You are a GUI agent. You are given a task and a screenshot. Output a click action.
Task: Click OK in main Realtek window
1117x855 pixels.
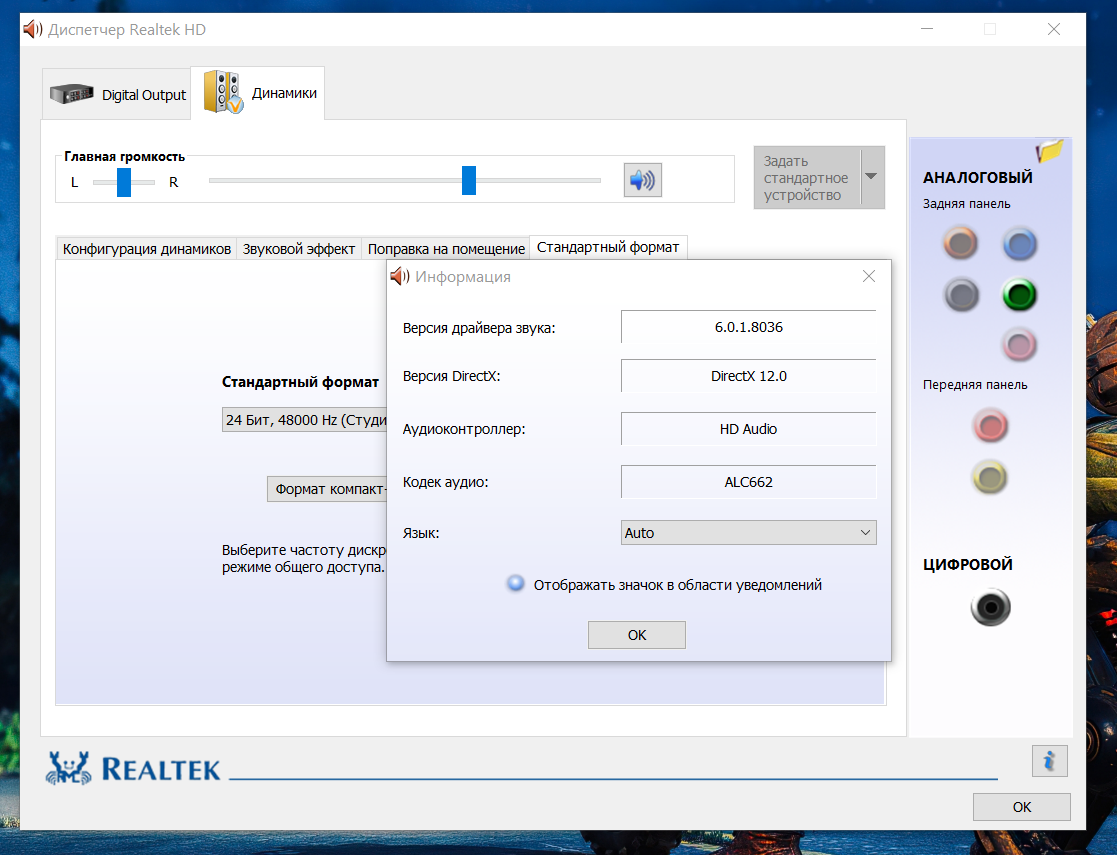pyautogui.click(x=1022, y=807)
